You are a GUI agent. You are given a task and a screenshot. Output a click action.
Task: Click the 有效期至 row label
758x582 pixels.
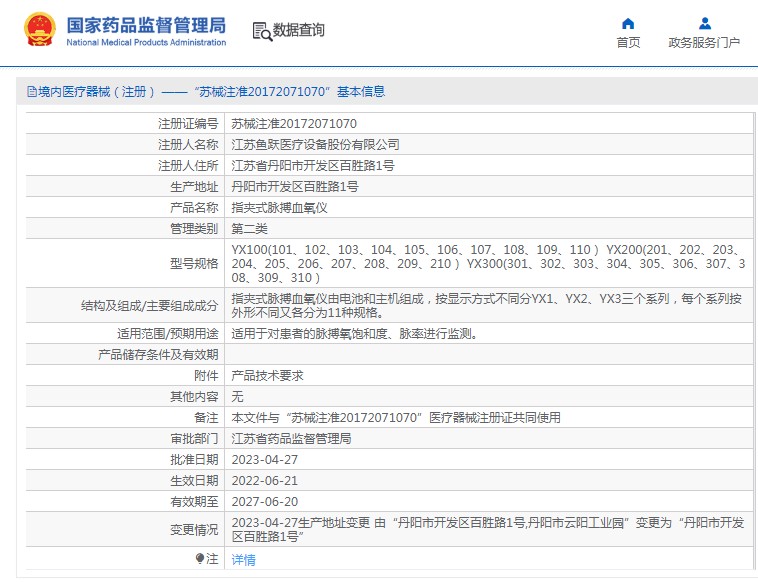(x=194, y=502)
